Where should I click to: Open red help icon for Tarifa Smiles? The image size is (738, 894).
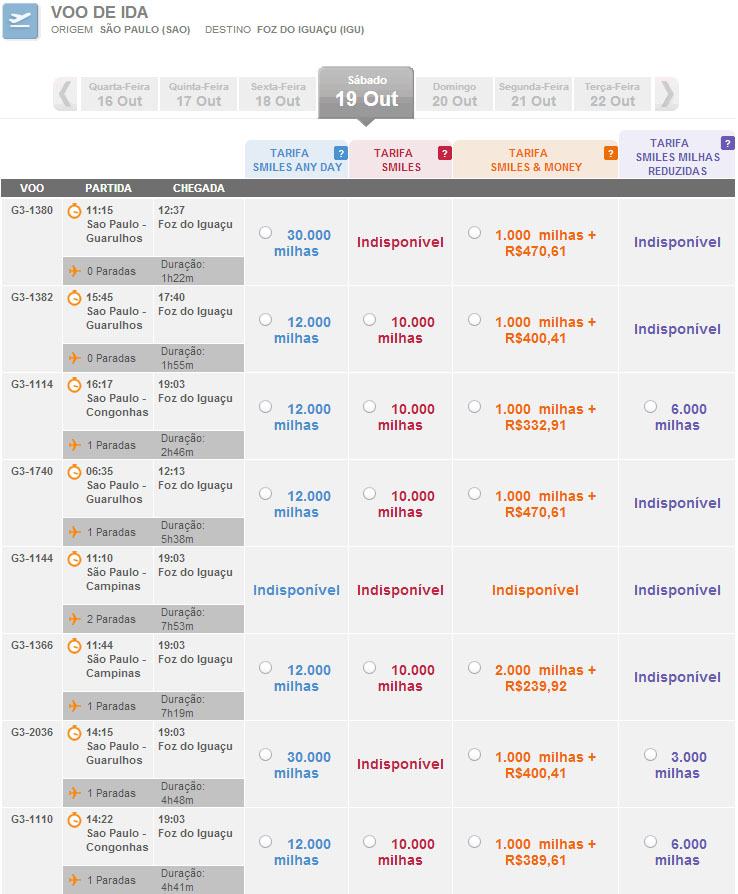445,153
